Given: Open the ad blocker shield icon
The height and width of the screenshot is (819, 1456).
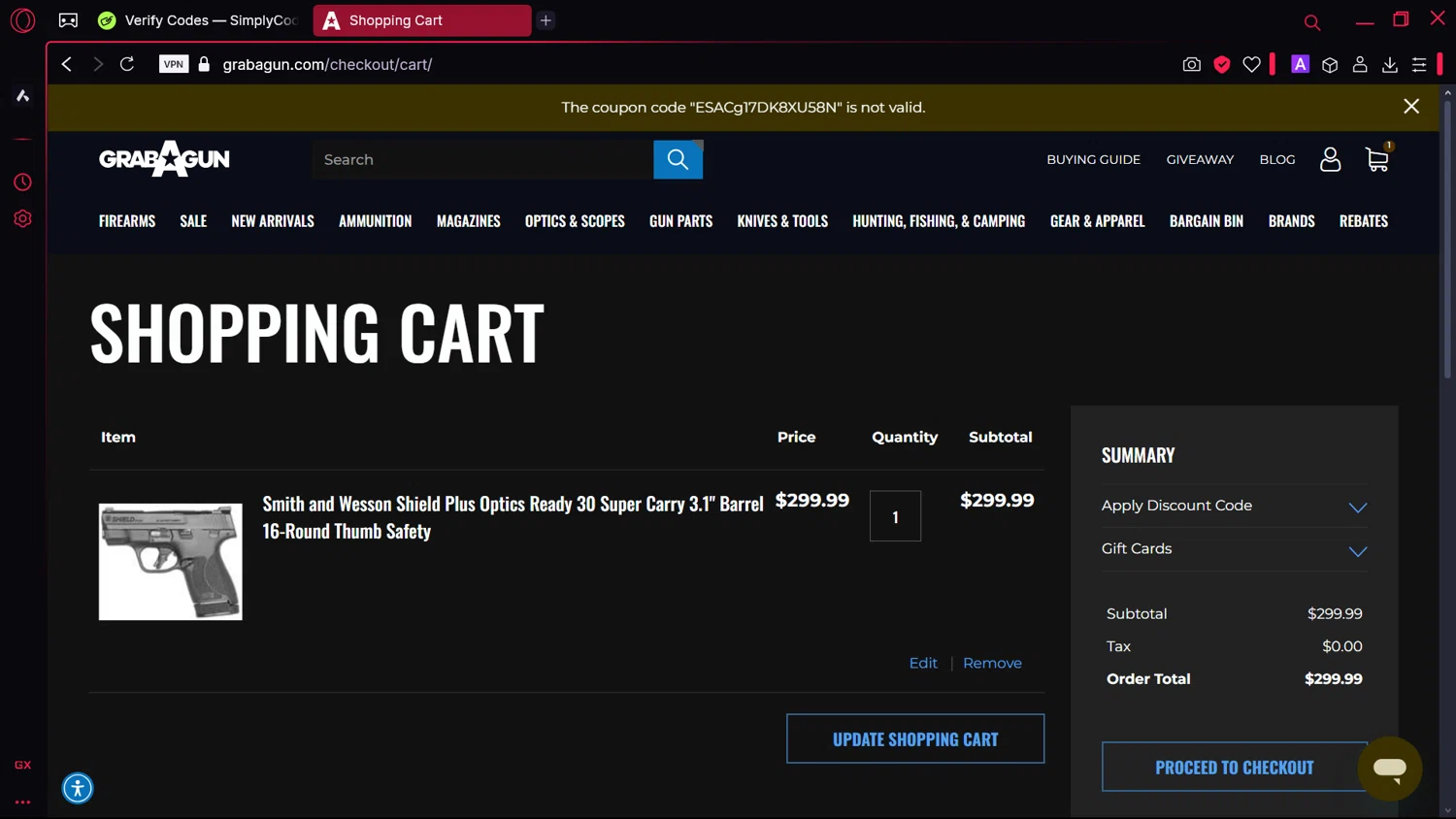Looking at the screenshot, I should (1222, 64).
